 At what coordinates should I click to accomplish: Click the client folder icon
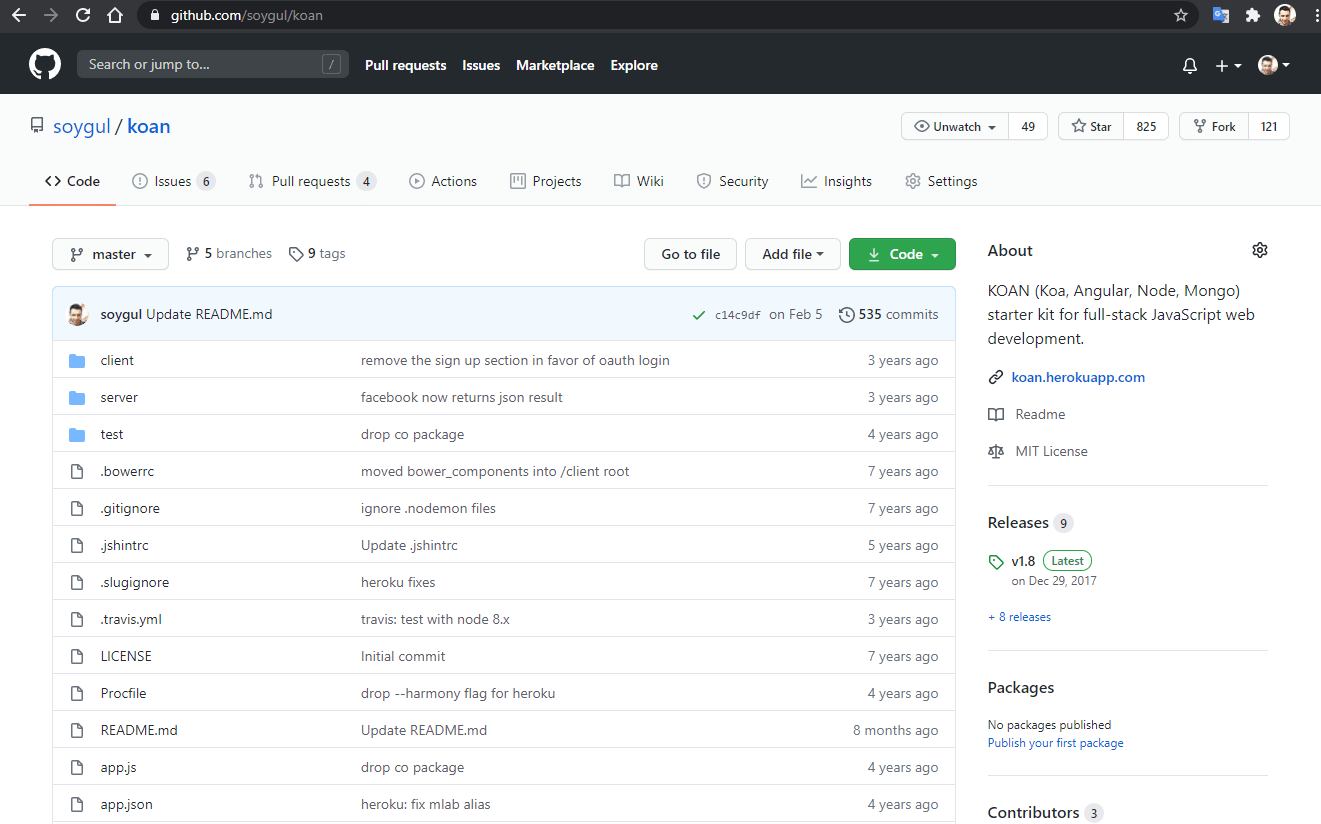coord(77,360)
